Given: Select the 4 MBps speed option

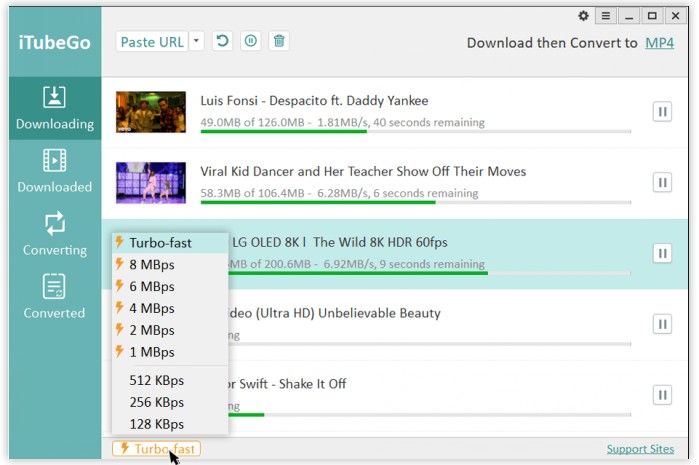Looking at the screenshot, I should click(x=170, y=309).
